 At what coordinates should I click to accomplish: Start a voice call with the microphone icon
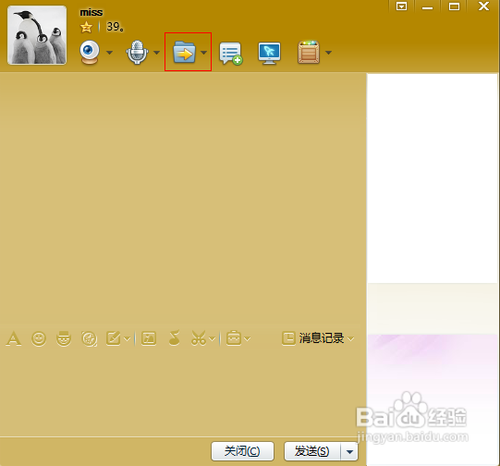[x=137, y=52]
